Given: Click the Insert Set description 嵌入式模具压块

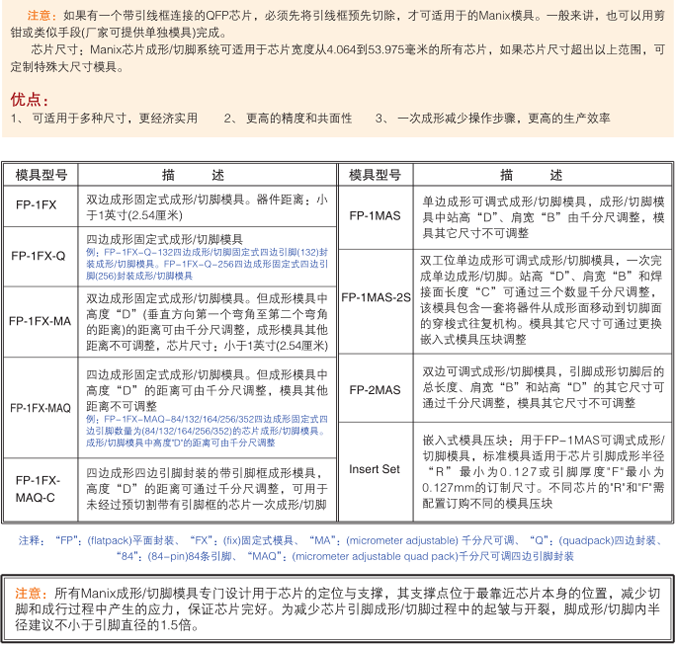Looking at the screenshot, I should click(x=543, y=472).
